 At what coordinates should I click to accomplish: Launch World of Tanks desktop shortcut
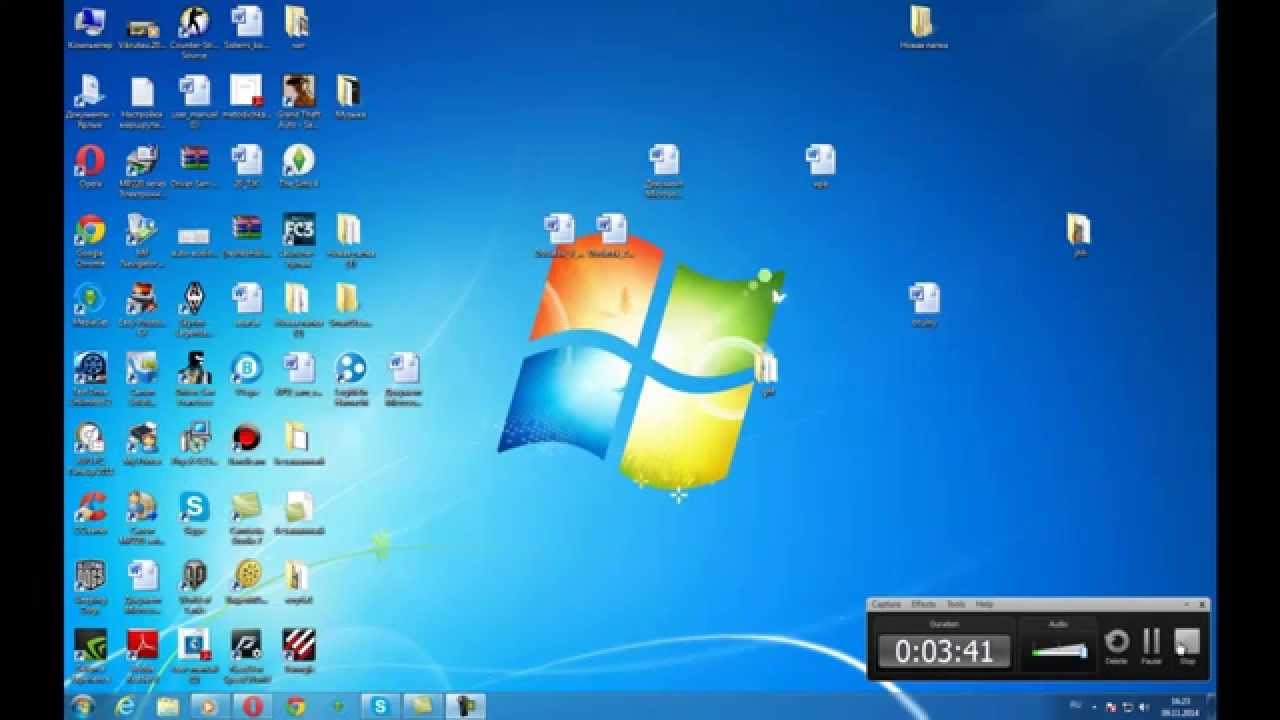194,587
